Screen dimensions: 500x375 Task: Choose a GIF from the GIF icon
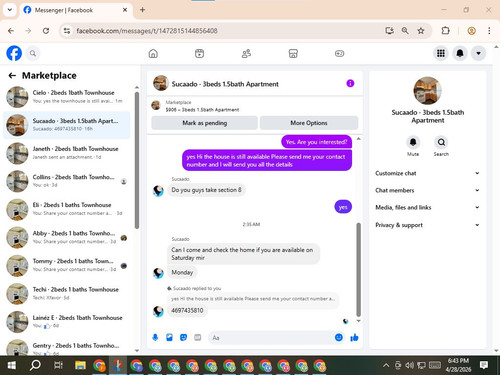[x=198, y=338]
